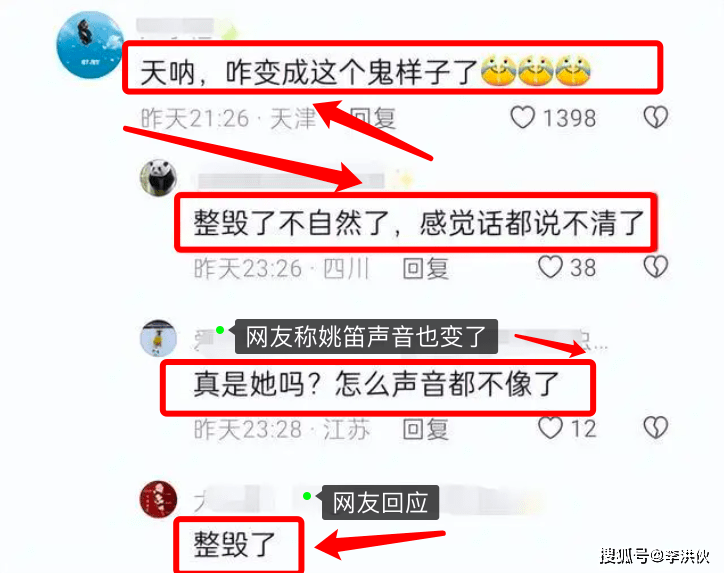Tap the 网友称姚笛声音也变了 label tag

point(366,337)
